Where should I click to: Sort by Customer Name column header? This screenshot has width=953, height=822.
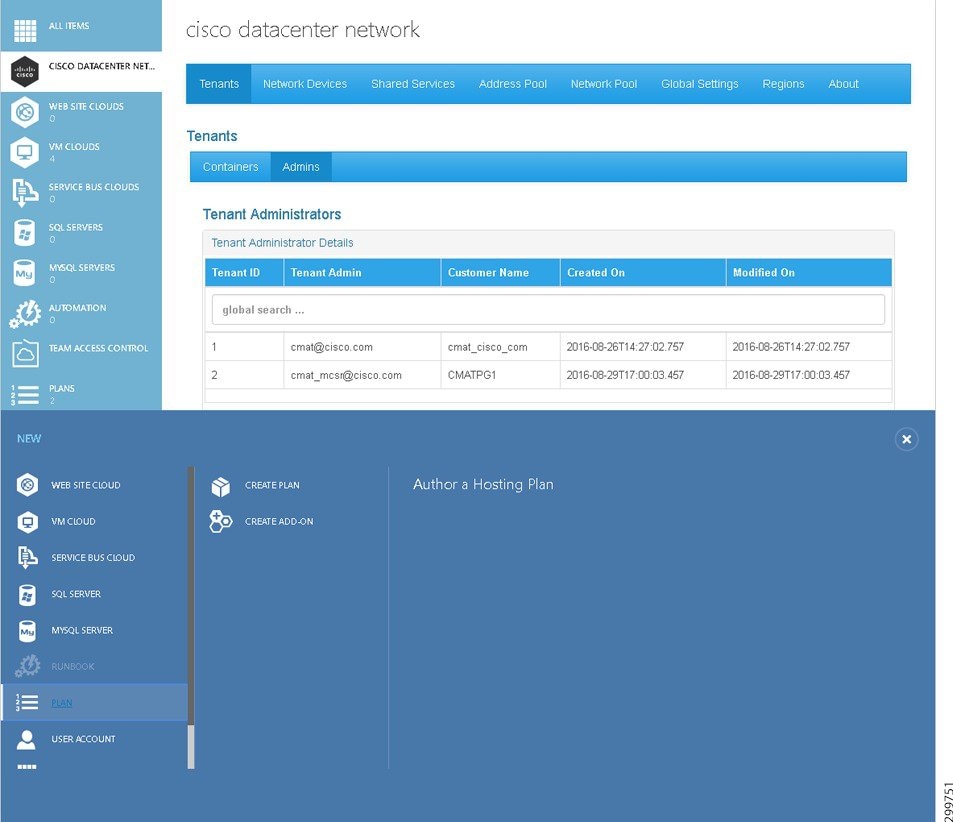(500, 272)
